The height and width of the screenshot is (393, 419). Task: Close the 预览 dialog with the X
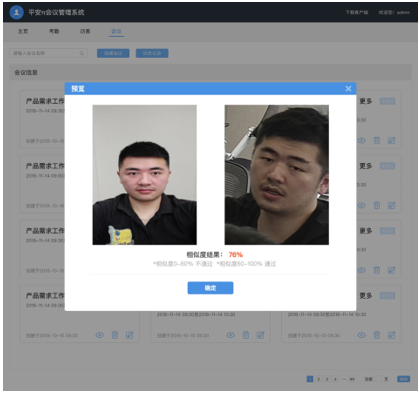coord(348,89)
